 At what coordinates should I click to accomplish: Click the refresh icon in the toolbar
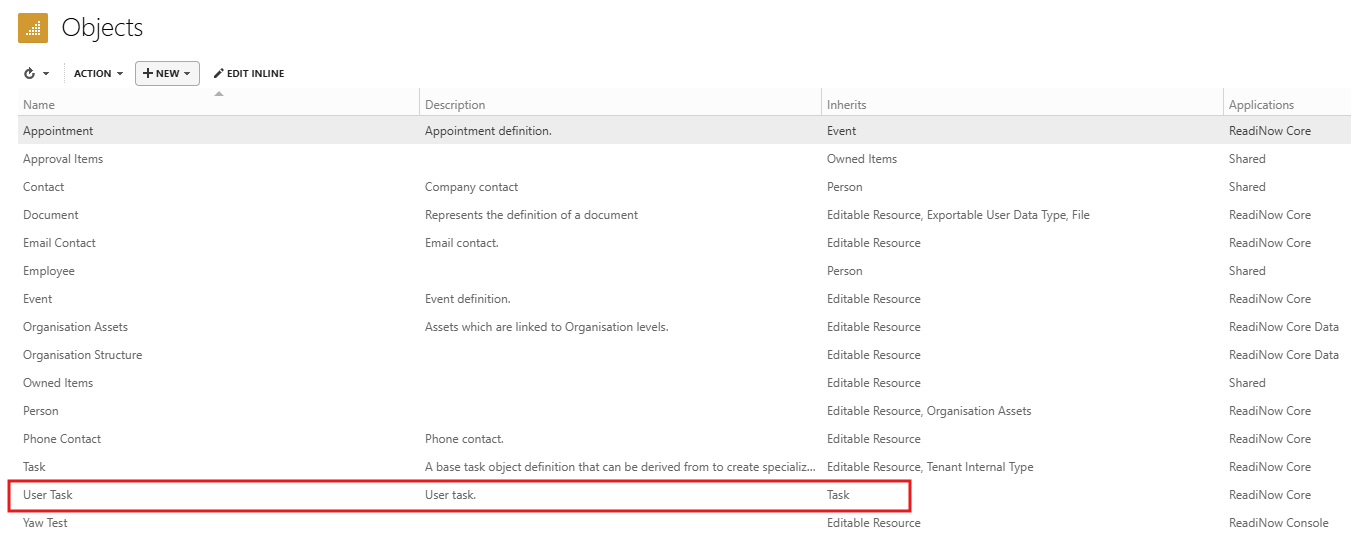pyautogui.click(x=30, y=74)
